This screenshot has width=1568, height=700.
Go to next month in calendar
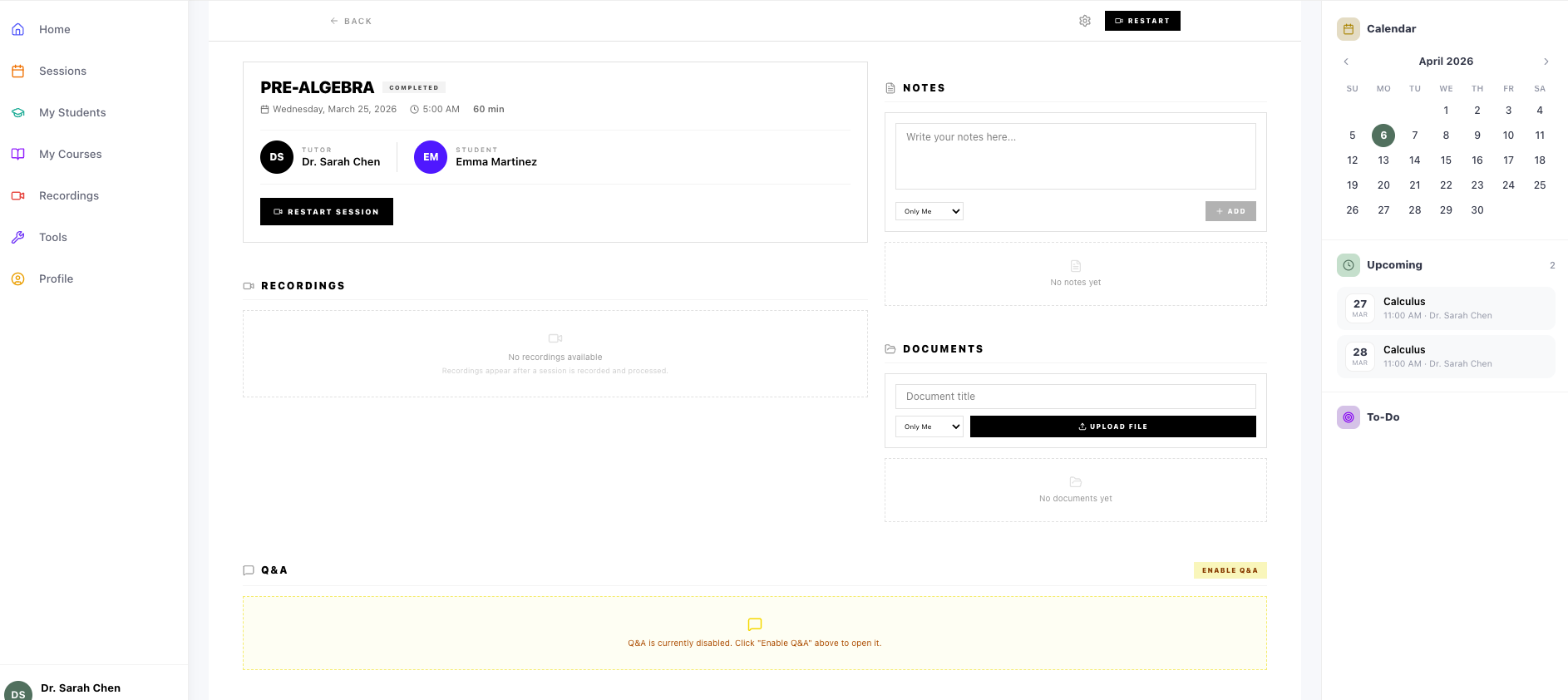(x=1546, y=62)
